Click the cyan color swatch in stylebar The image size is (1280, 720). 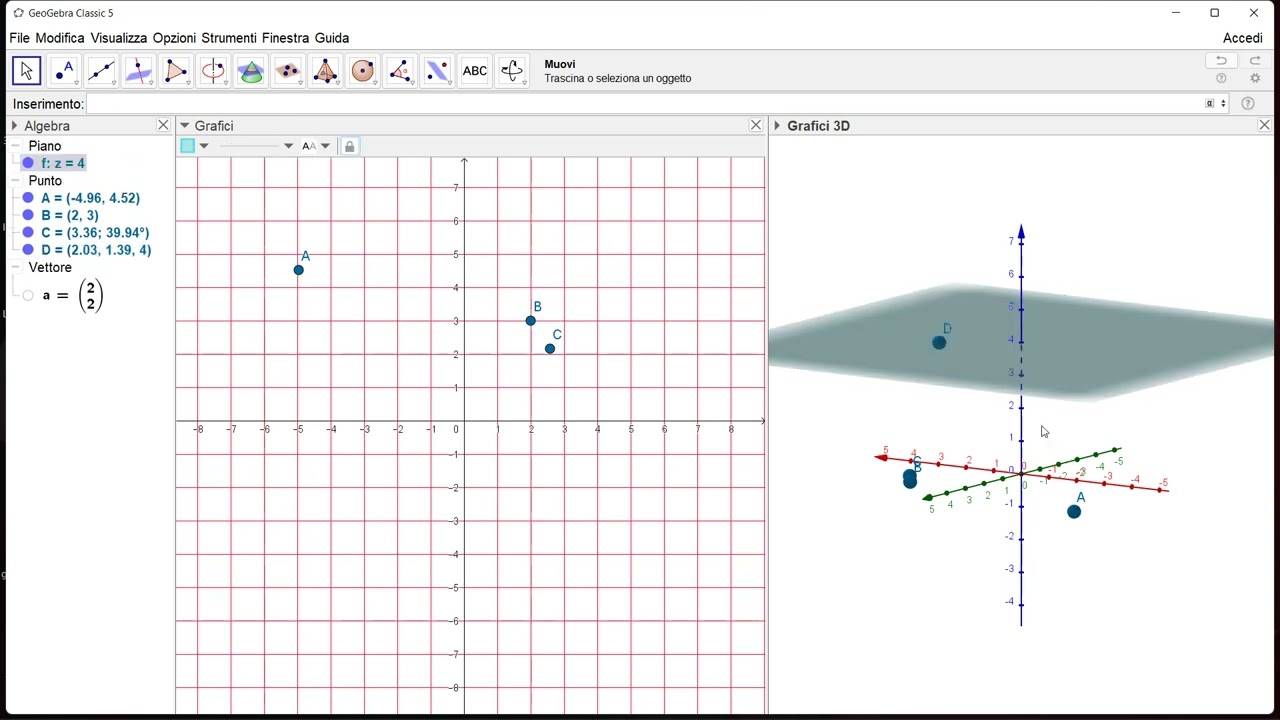click(x=187, y=146)
